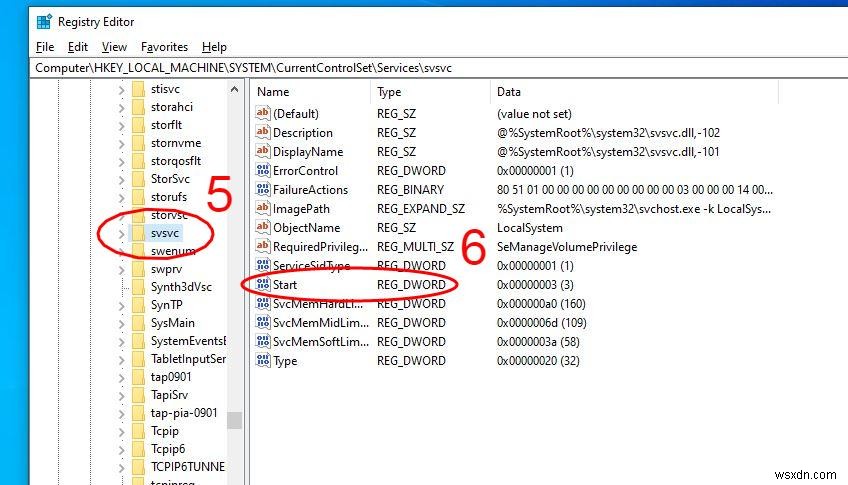Open the View menu
The height and width of the screenshot is (485, 848).
click(x=114, y=47)
